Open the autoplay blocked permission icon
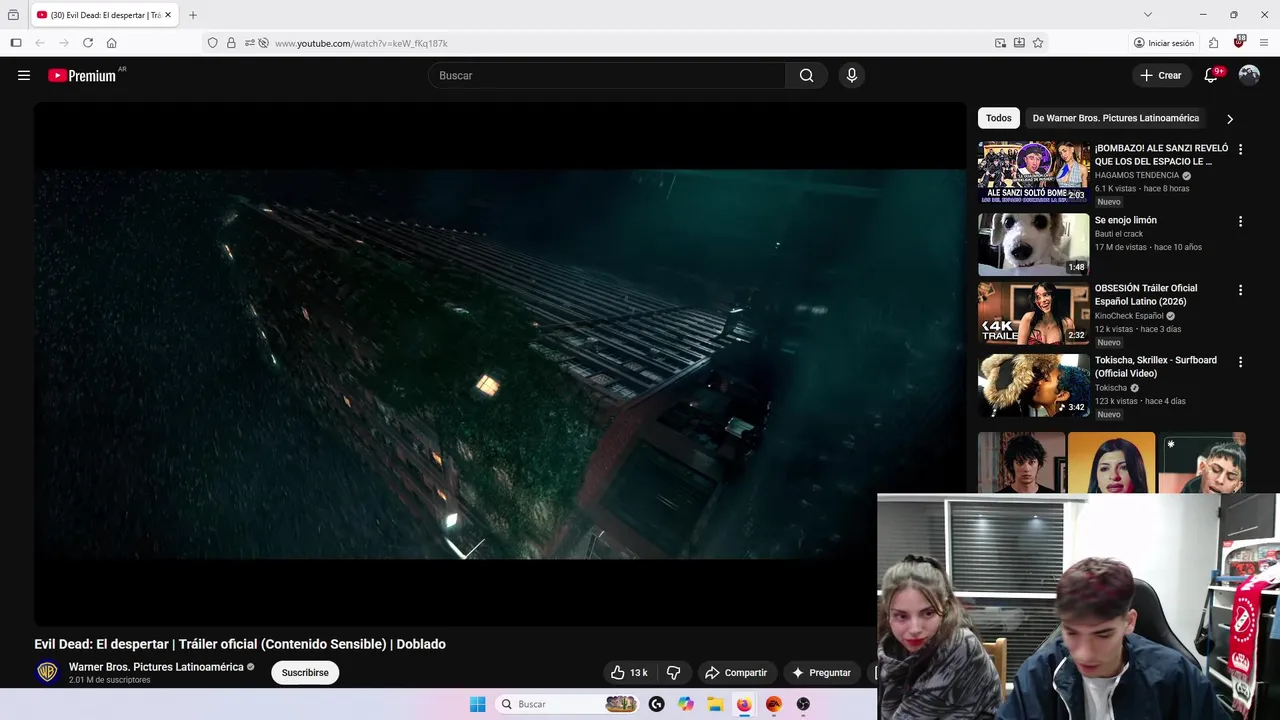 [264, 43]
